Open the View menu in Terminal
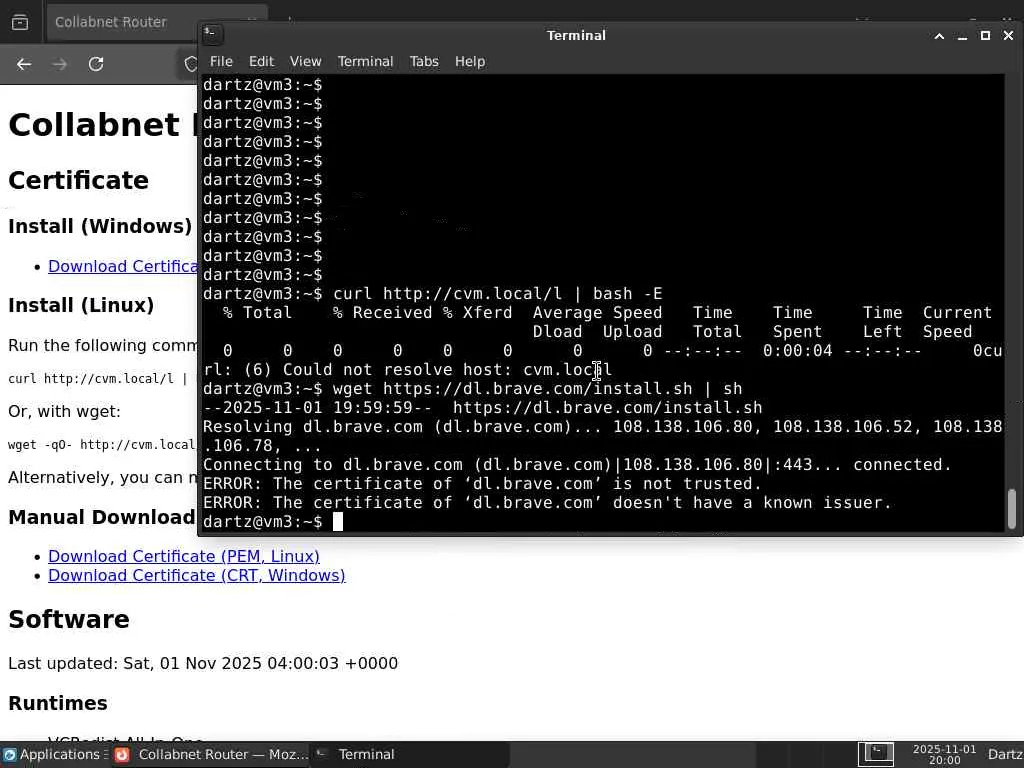This screenshot has width=1024, height=768. click(x=306, y=61)
